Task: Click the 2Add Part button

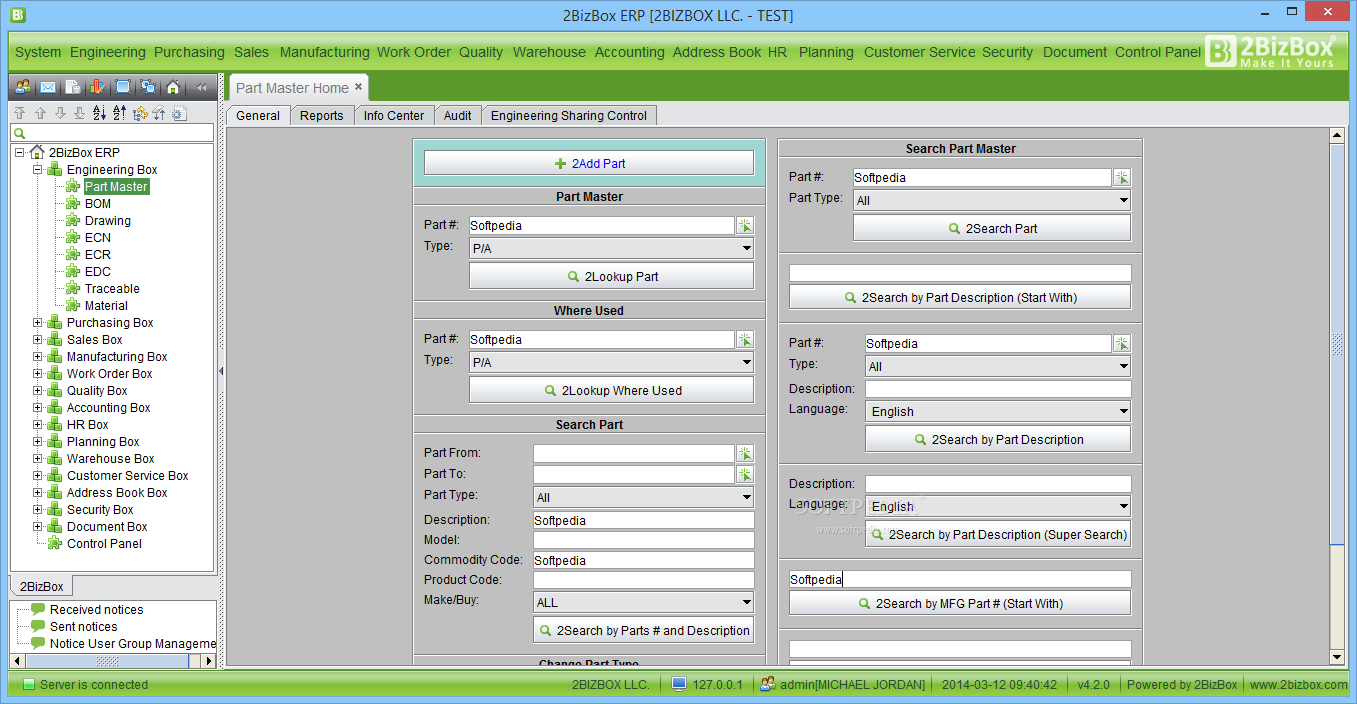Action: 589,163
